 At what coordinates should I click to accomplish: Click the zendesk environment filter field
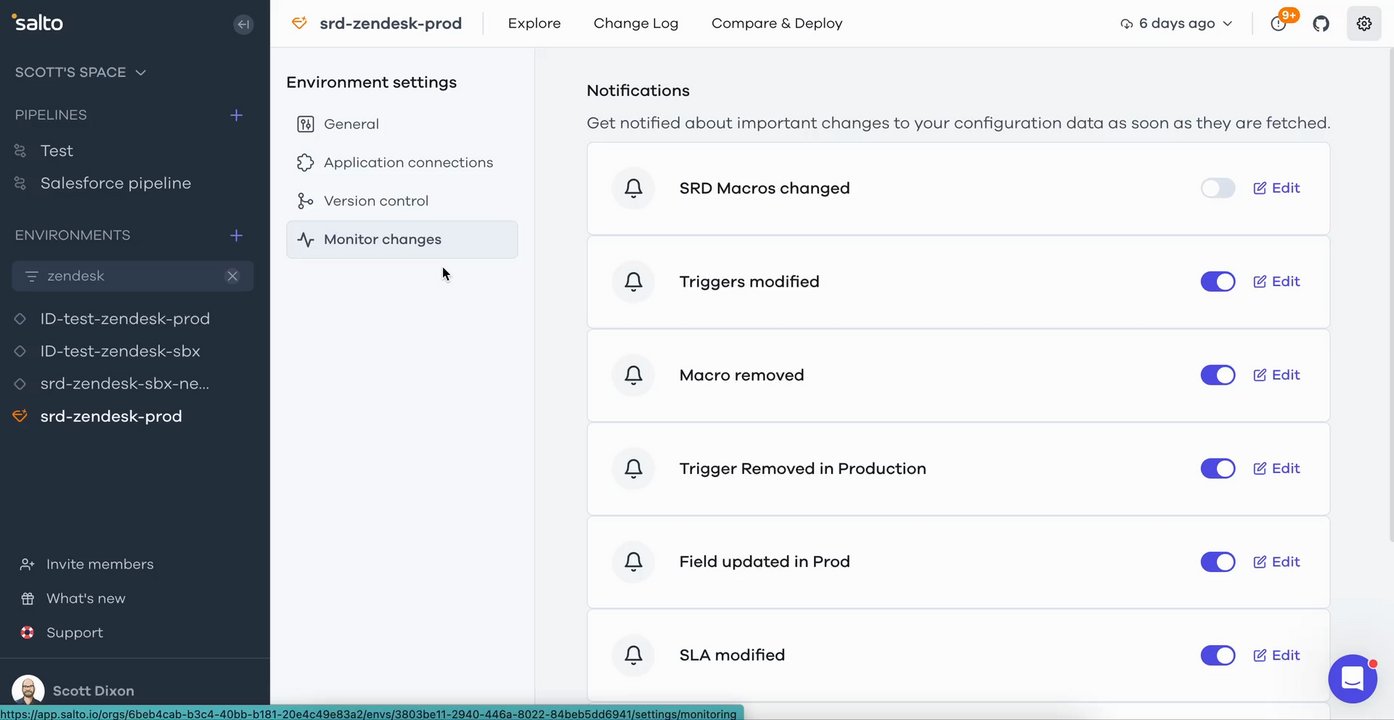click(120, 276)
